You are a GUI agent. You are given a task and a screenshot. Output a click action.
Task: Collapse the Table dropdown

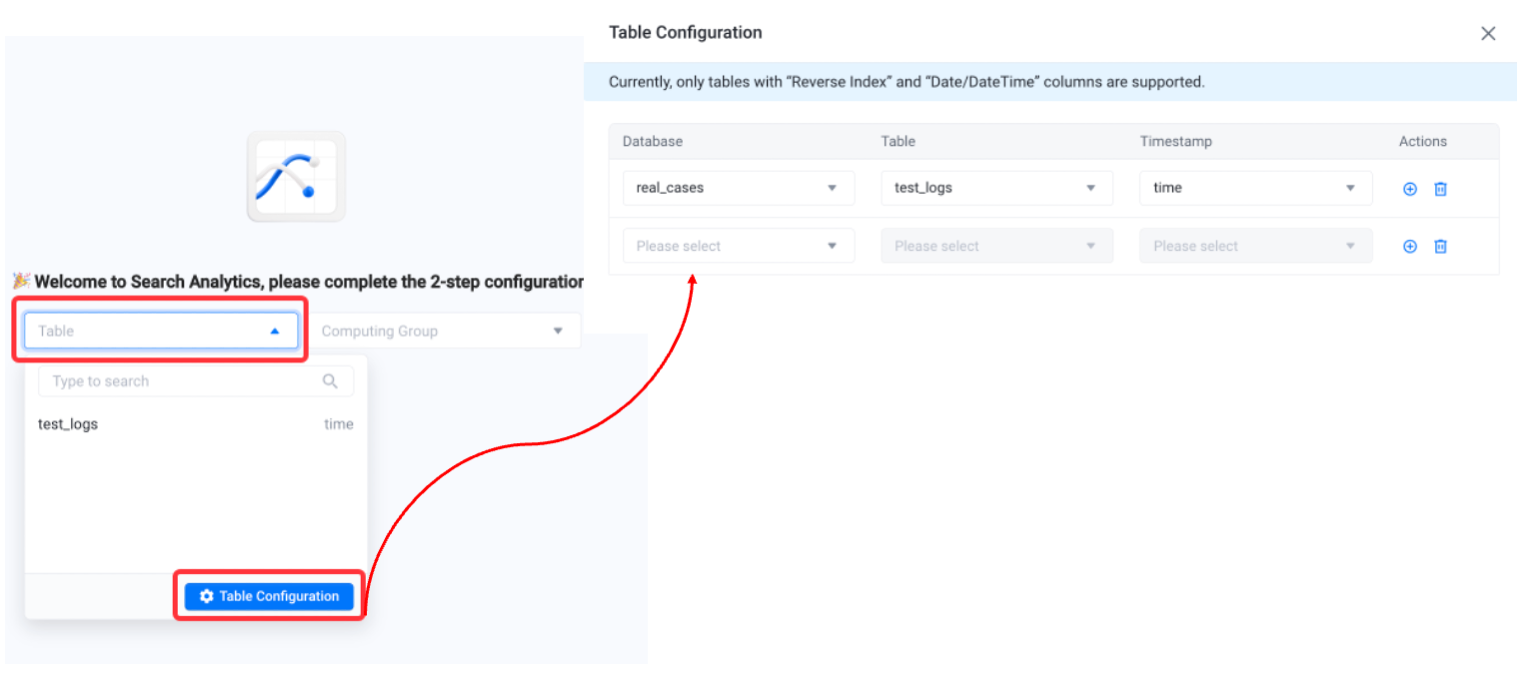[x=161, y=331]
